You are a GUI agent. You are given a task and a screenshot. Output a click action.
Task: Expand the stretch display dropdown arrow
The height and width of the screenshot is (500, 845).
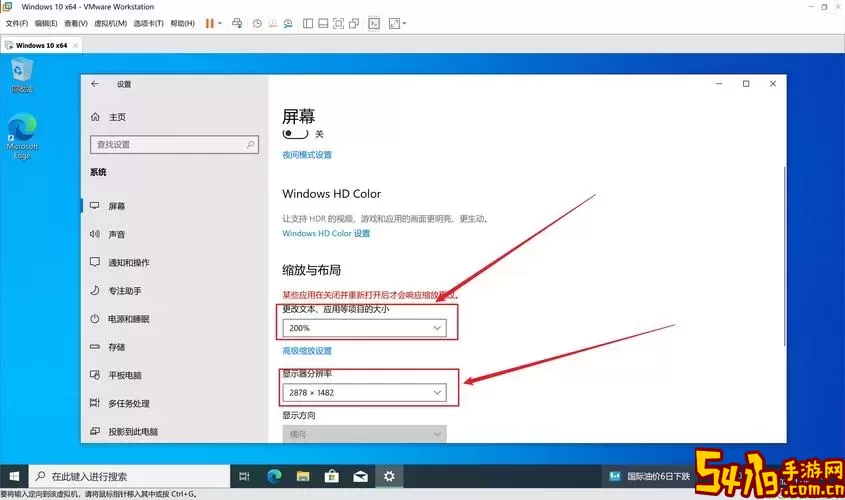(404, 23)
